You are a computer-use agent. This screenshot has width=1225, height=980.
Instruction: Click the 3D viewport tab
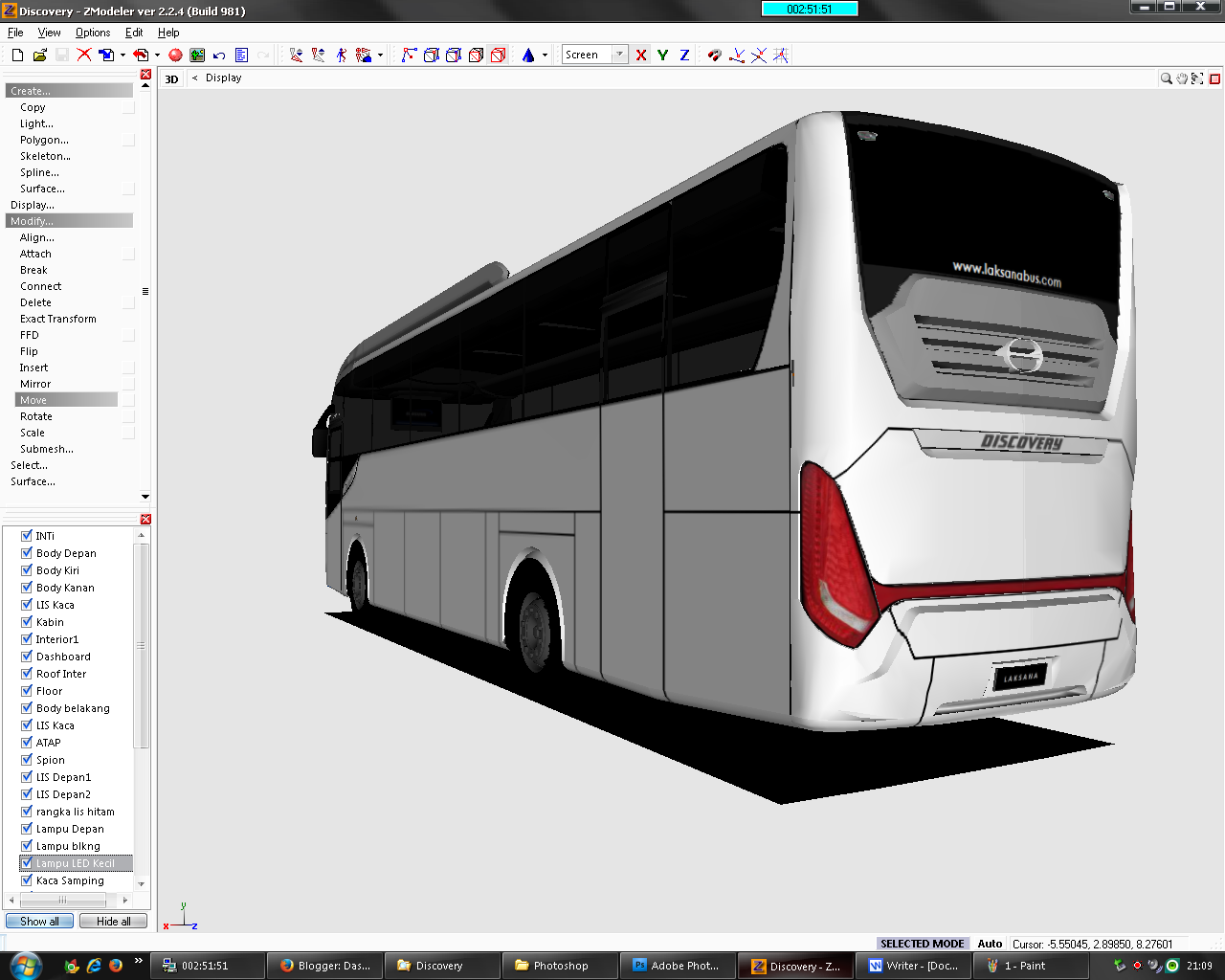tap(172, 78)
